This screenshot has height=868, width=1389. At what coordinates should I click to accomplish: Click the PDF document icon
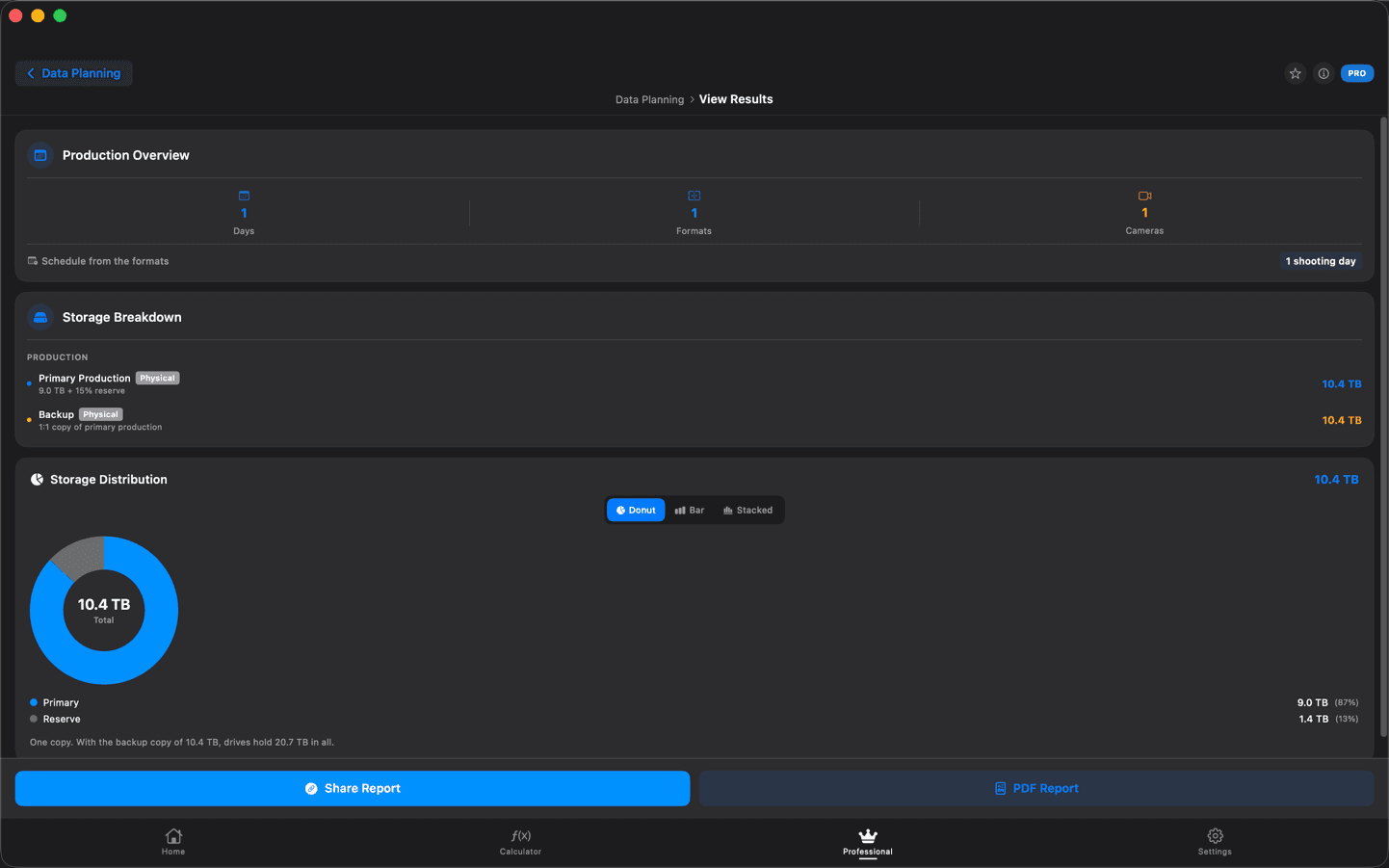tap(1000, 788)
